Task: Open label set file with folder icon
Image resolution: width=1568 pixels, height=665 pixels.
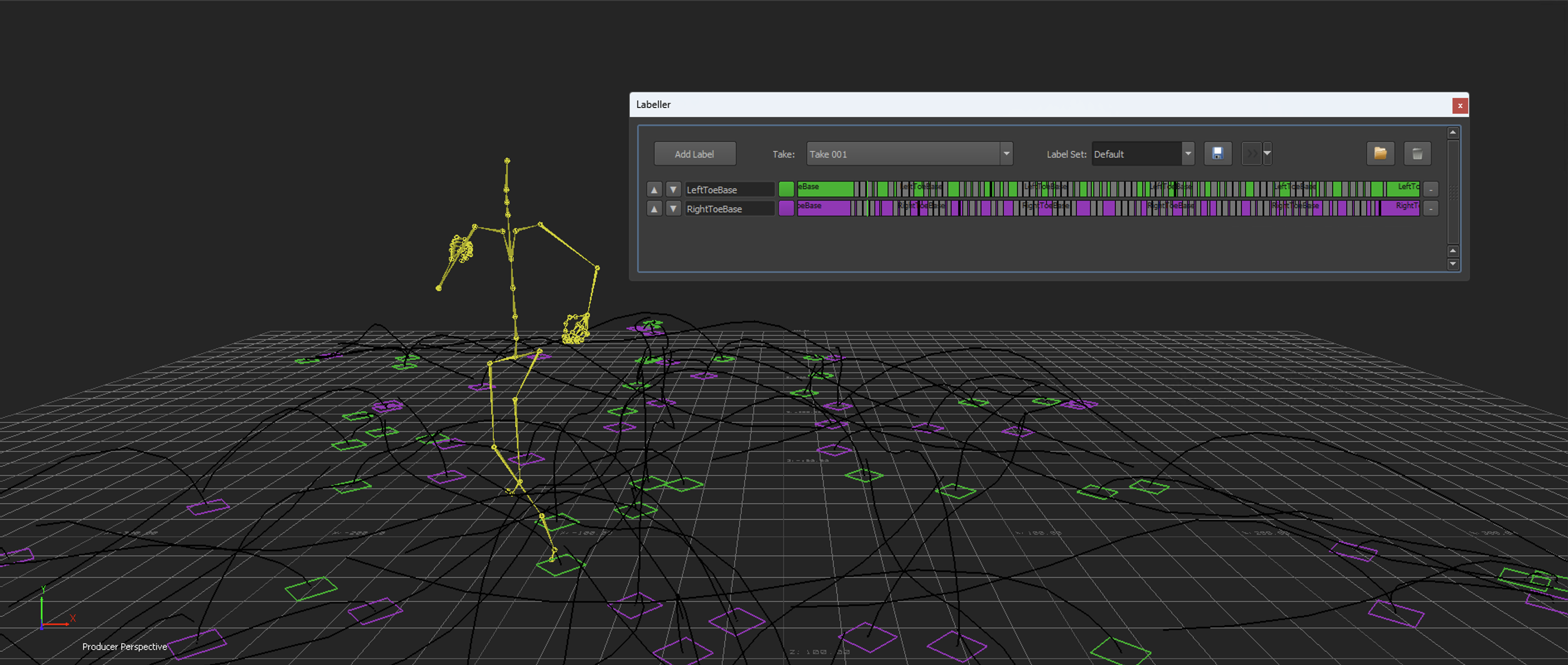Action: click(1380, 154)
